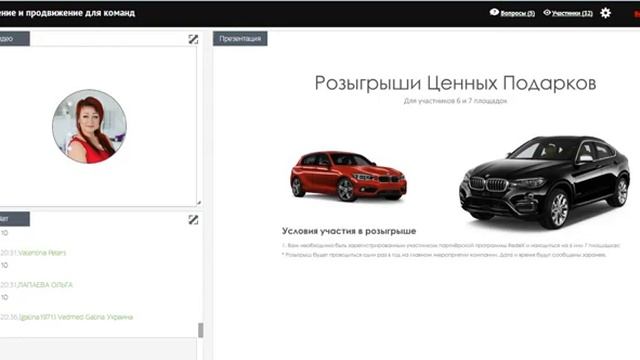Click the red BMW hatchback image
640x360 pixels.
(348, 176)
